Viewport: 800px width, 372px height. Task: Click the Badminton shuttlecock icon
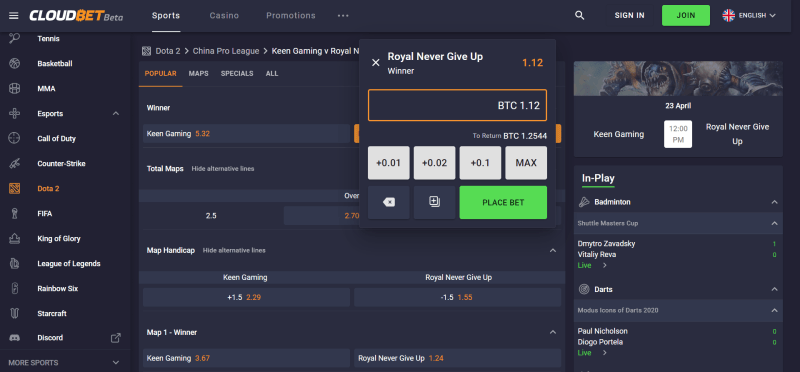tap(584, 202)
